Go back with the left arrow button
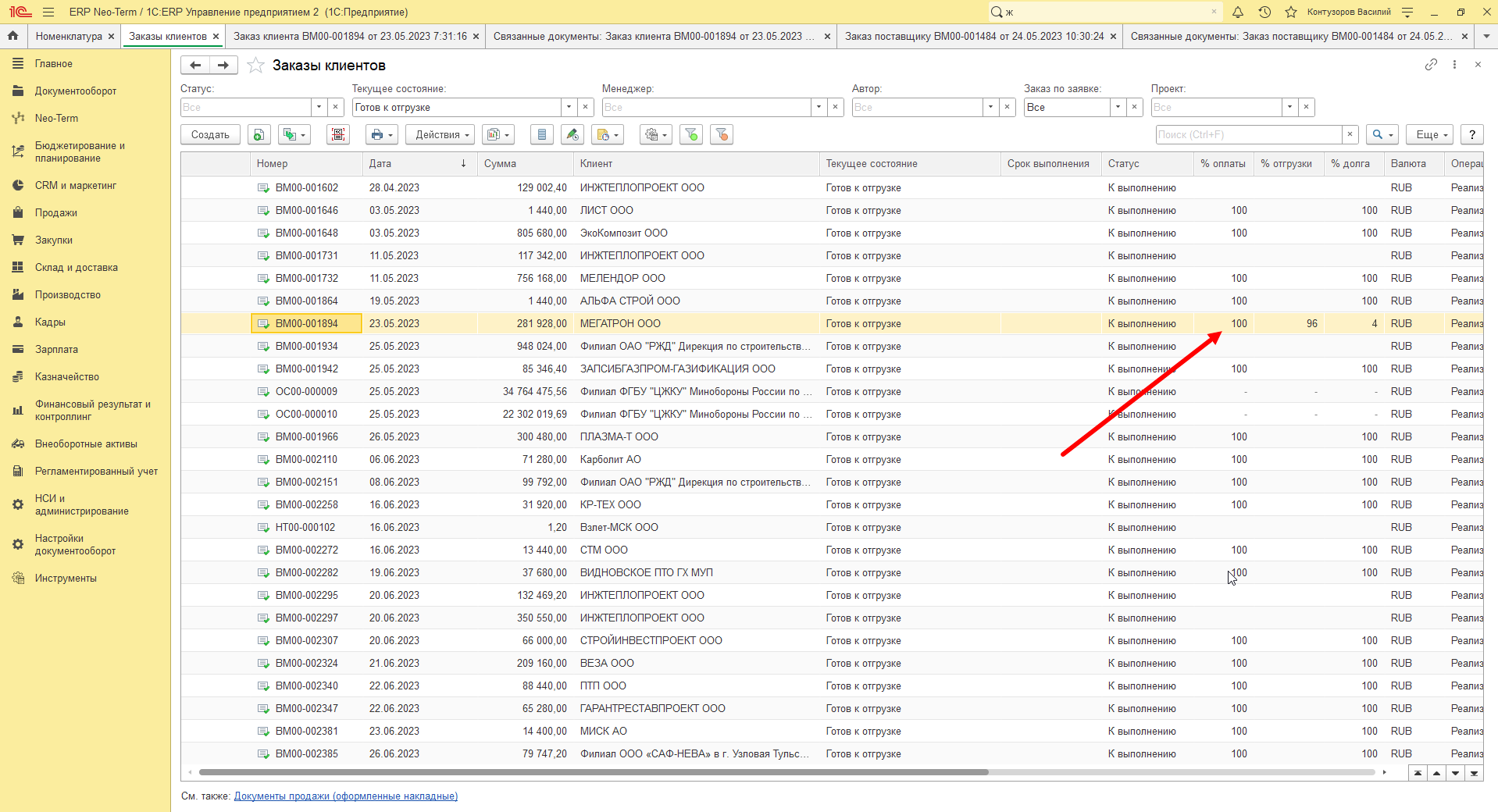This screenshot has width=1498, height=812. [x=195, y=66]
